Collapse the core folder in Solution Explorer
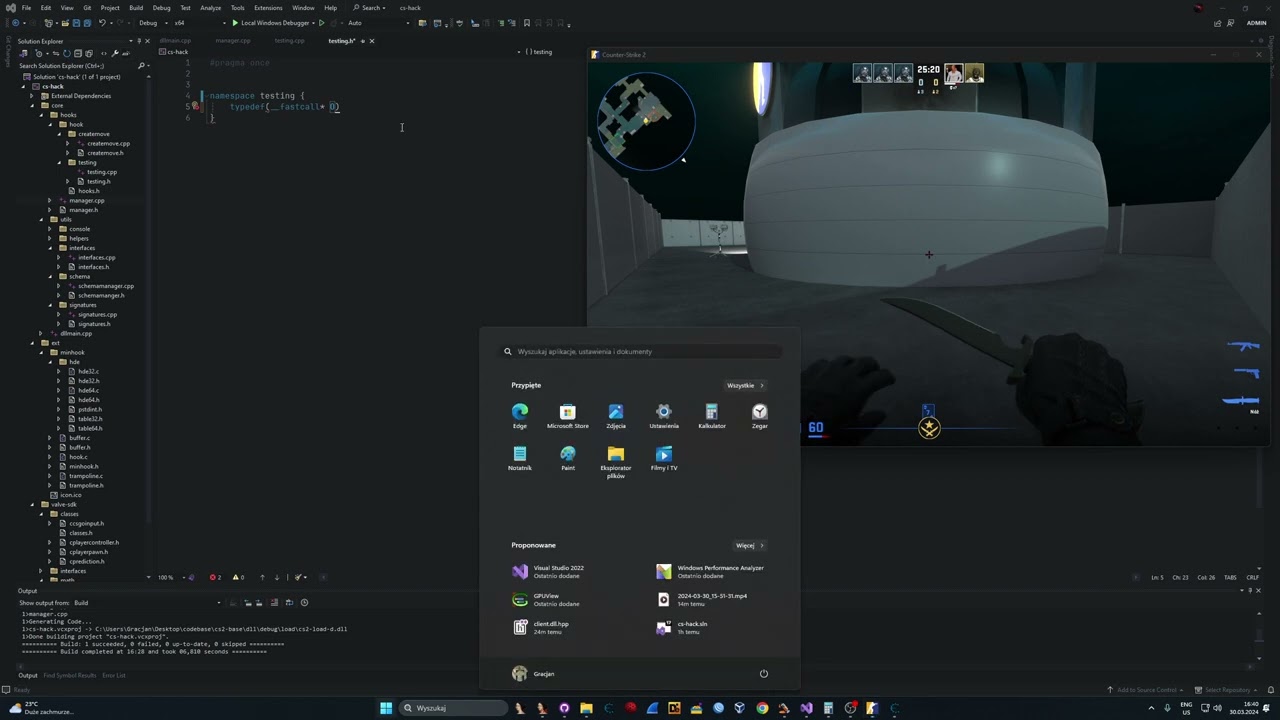Viewport: 1280px width, 720px height. tap(32, 105)
